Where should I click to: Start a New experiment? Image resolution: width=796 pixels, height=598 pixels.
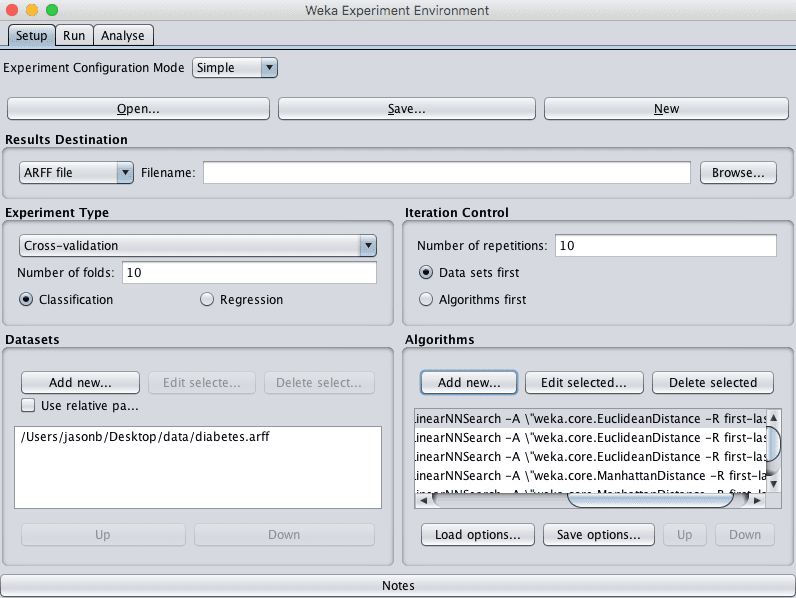pyautogui.click(x=666, y=109)
